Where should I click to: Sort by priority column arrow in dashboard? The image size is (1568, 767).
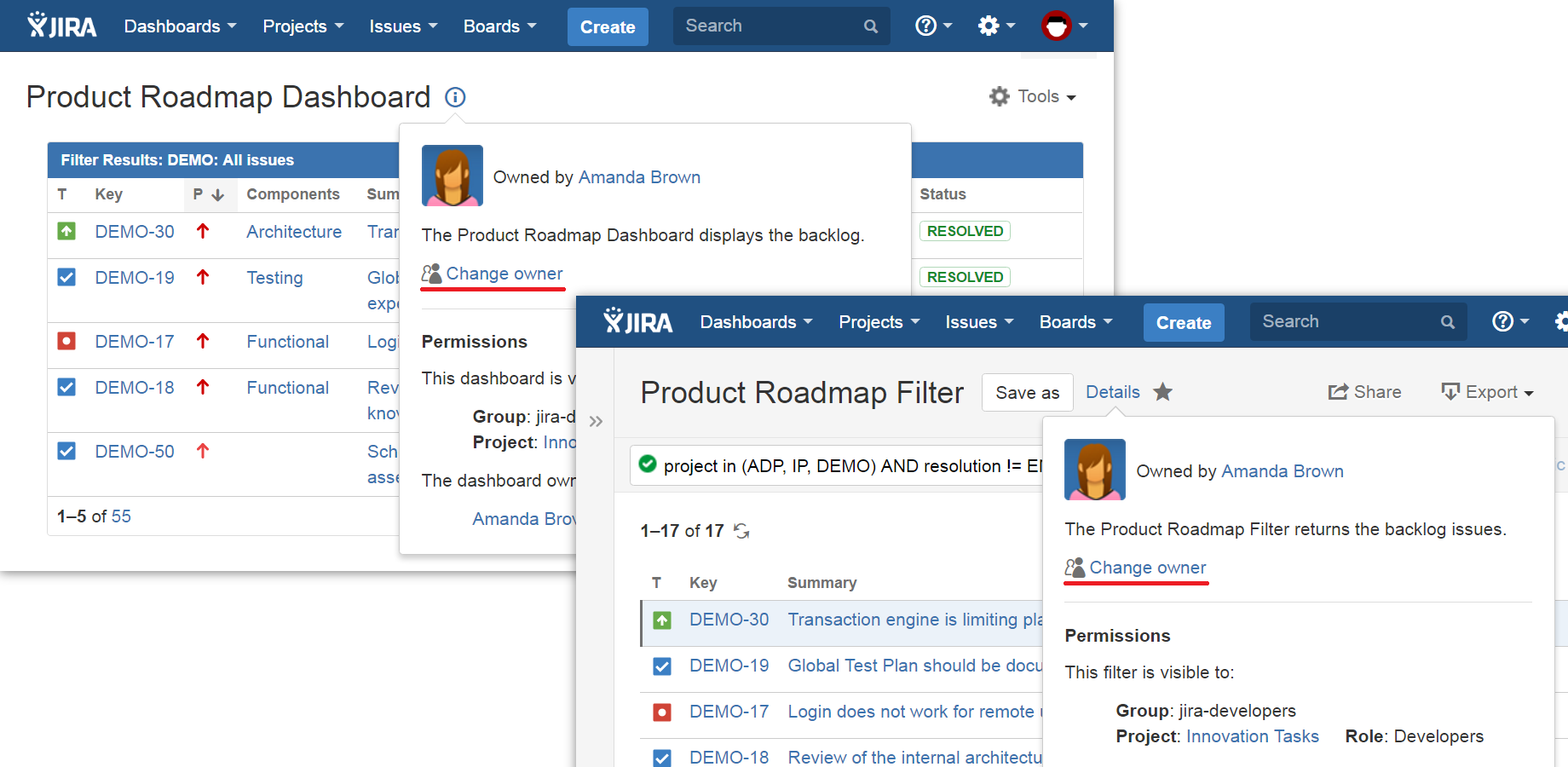click(x=217, y=195)
